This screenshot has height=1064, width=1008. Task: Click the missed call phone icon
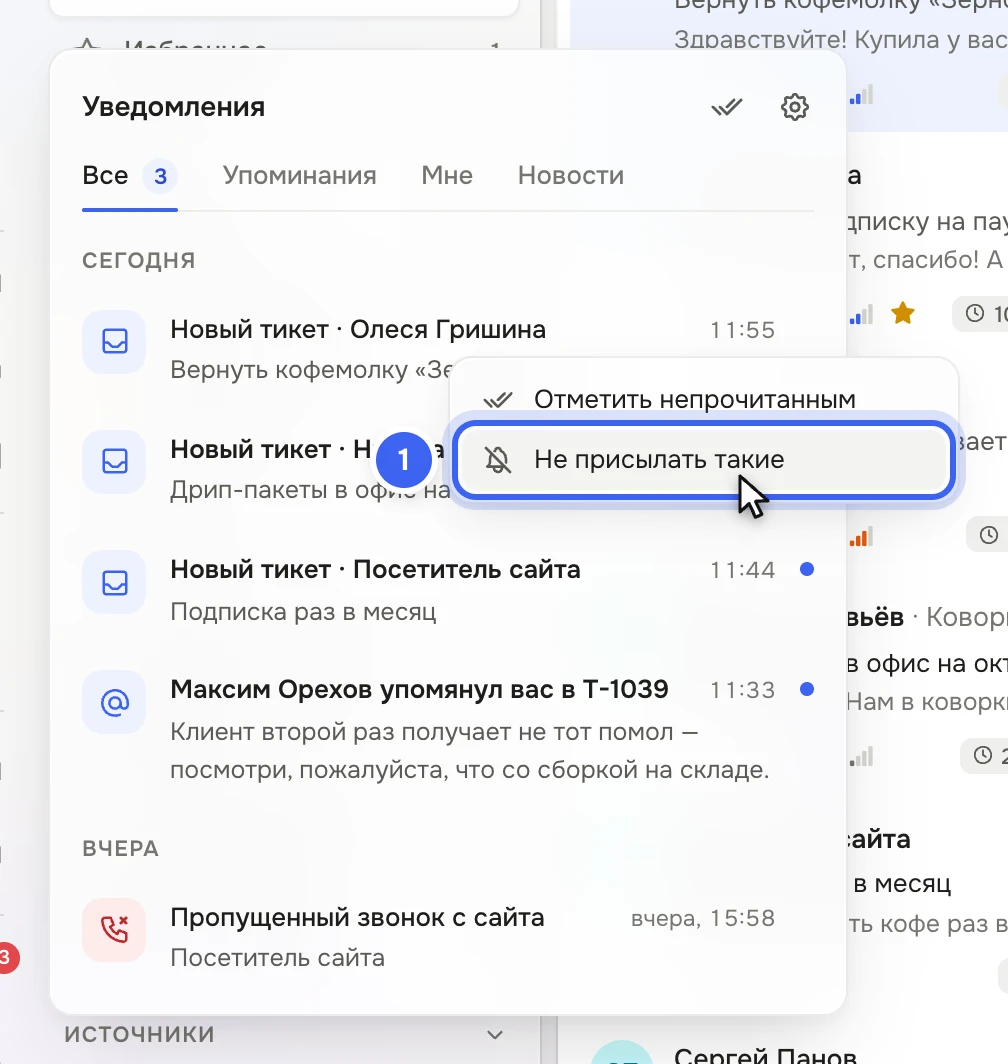pyautogui.click(x=115, y=930)
